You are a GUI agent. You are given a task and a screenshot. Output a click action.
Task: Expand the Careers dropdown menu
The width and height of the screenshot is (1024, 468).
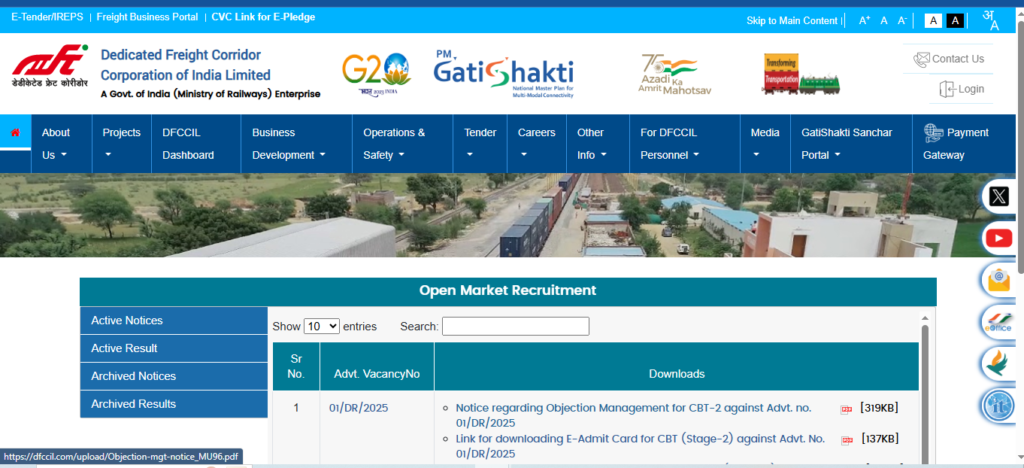click(x=536, y=143)
